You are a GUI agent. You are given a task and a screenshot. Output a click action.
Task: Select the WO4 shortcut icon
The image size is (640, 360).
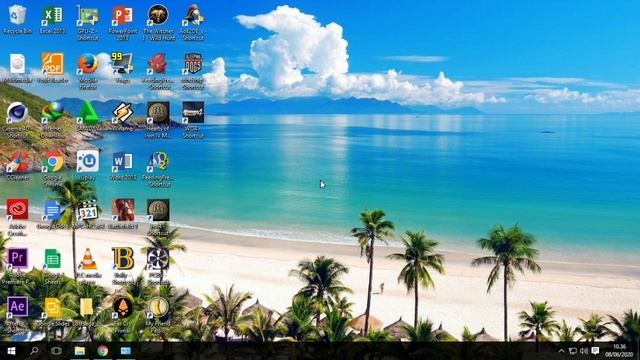pyautogui.click(x=193, y=112)
